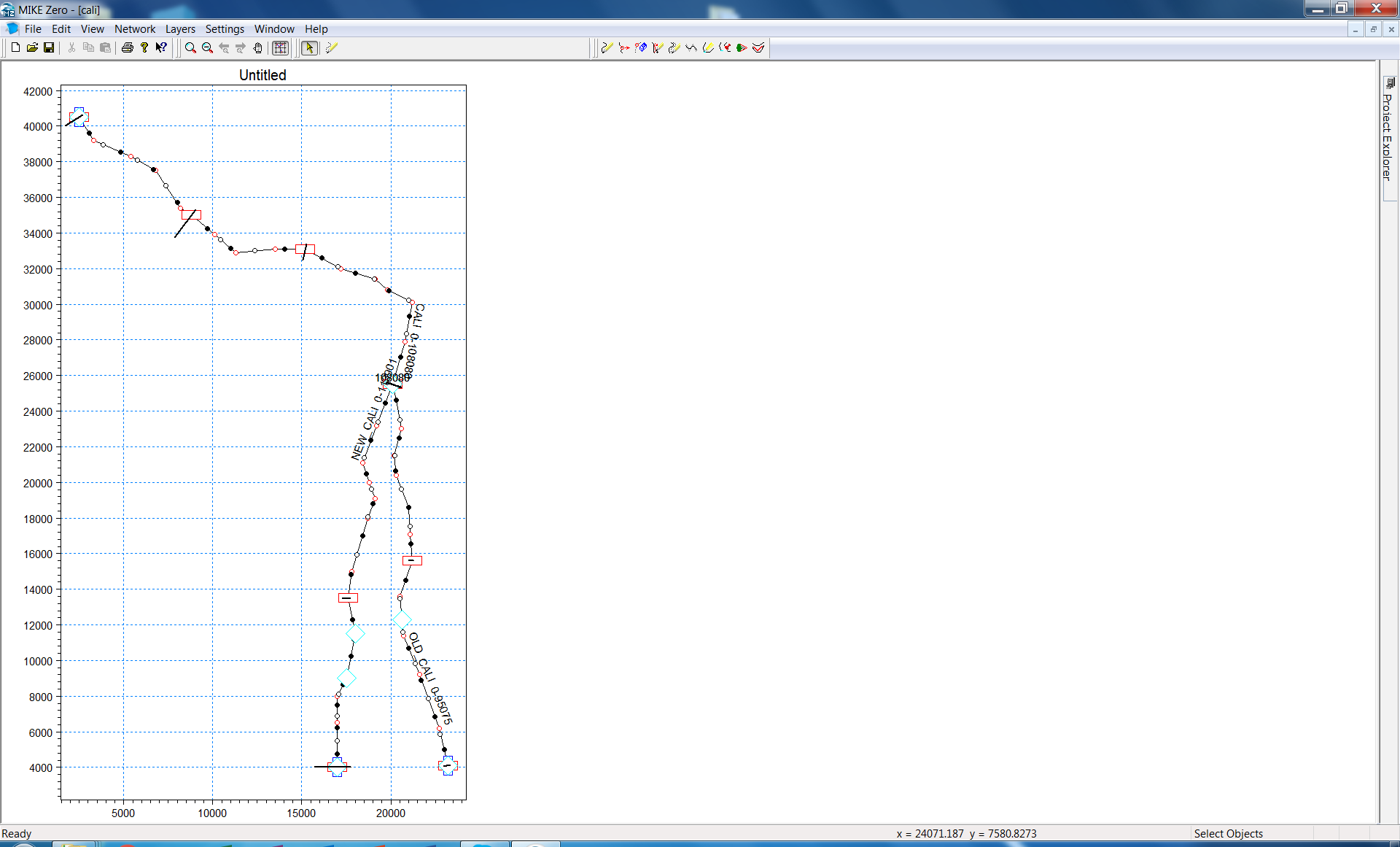The height and width of the screenshot is (847, 1400).
Task: Click the 'Ready' status bar text
Action: point(17,833)
